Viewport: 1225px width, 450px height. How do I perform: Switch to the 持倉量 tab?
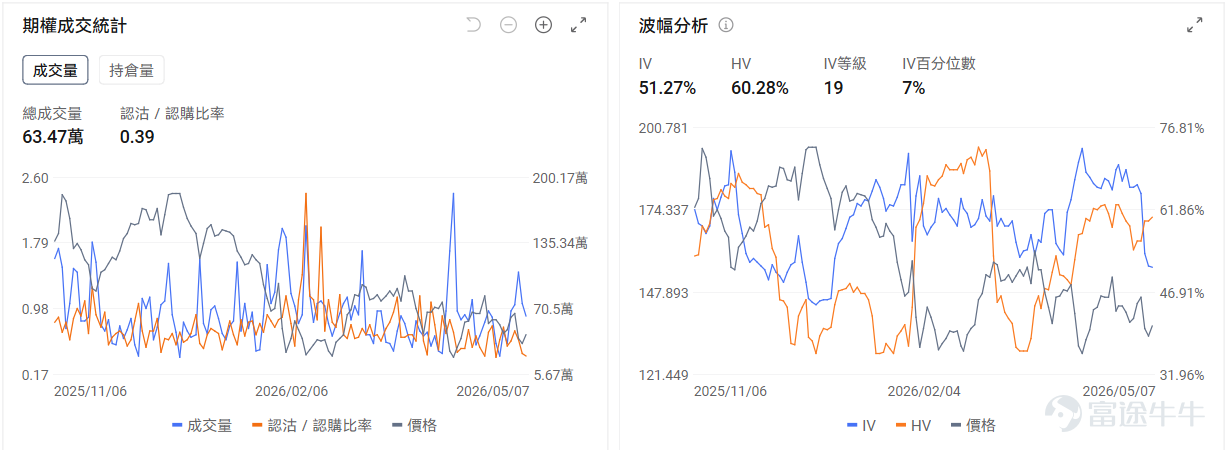pyautogui.click(x=131, y=70)
